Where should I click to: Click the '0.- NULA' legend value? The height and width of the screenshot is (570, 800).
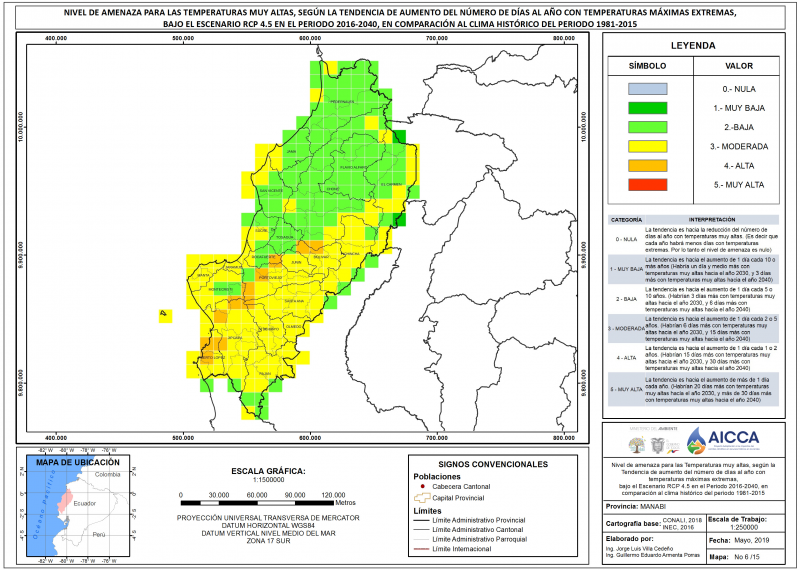[739, 89]
